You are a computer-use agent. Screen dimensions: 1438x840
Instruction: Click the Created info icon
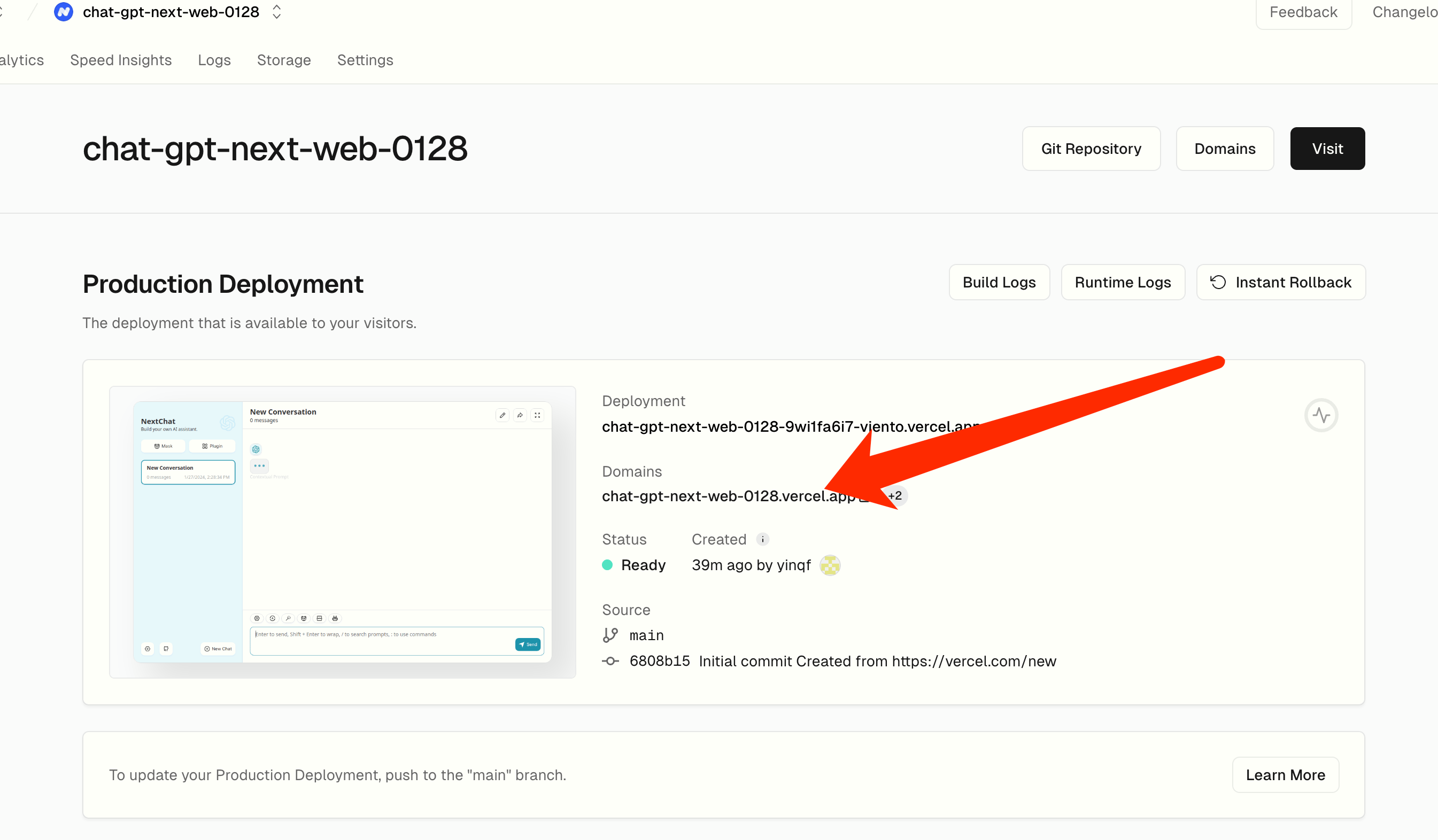point(762,539)
